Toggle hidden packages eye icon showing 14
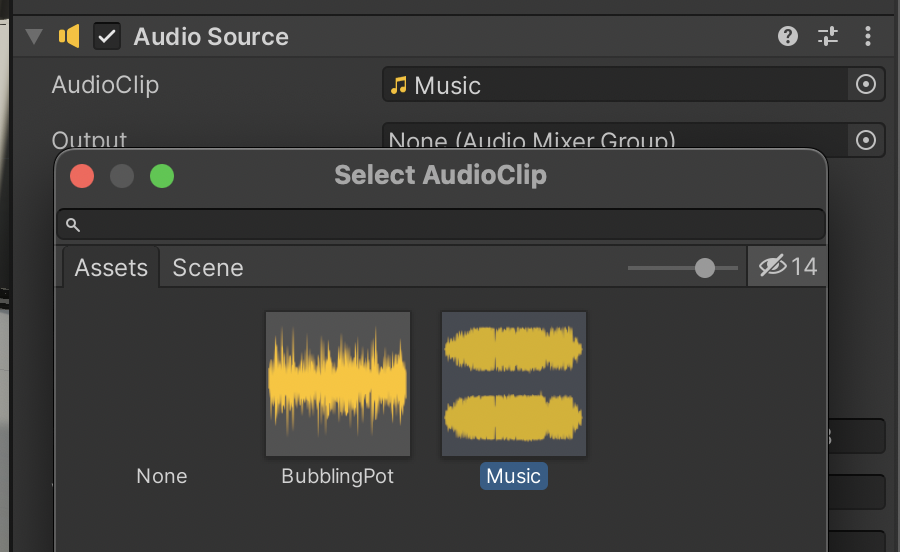Screen dimensions: 900x552 [x=788, y=267]
